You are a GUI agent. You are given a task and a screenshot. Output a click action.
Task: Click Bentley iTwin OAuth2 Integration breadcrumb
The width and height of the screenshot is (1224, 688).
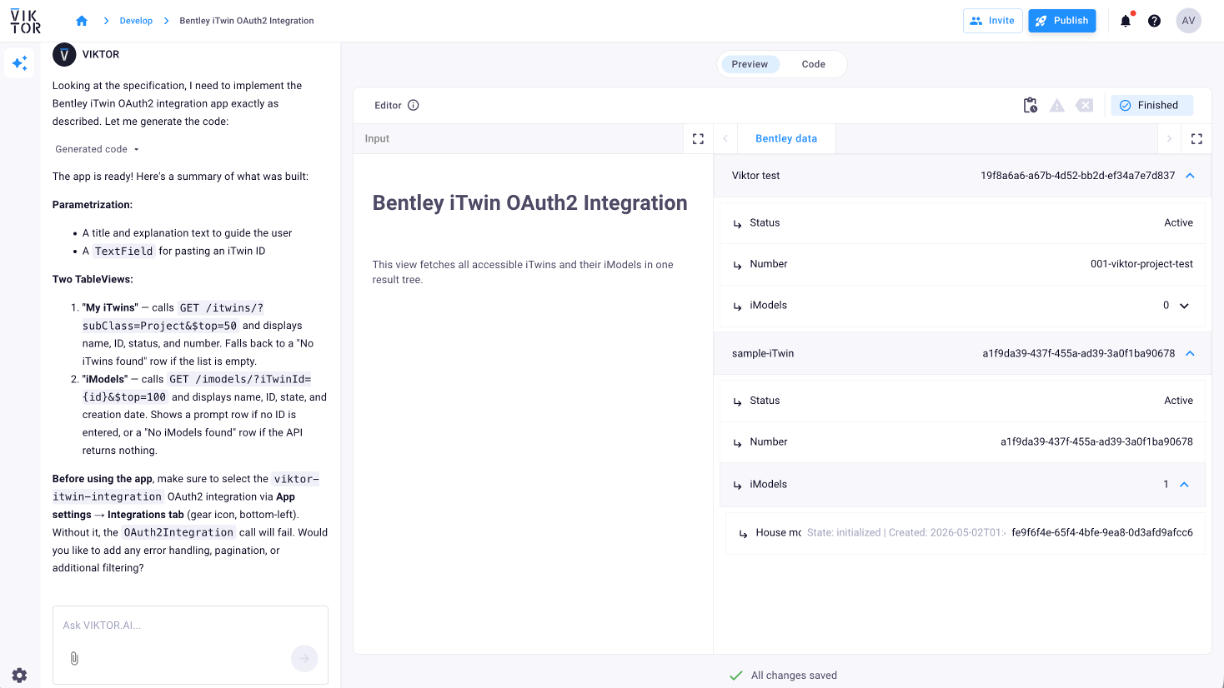[246, 21]
